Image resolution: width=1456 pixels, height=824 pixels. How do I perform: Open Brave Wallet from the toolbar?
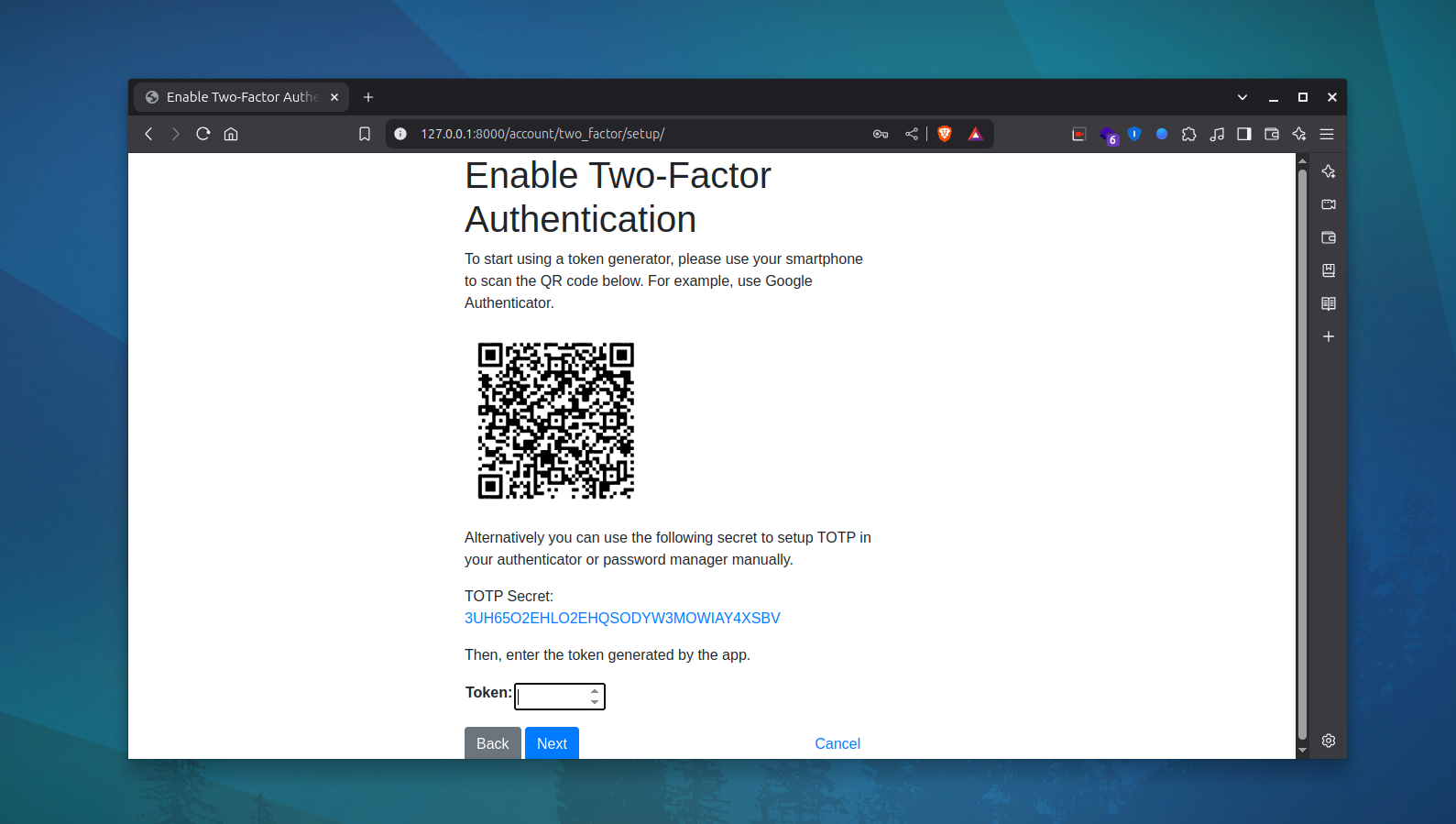point(1272,134)
